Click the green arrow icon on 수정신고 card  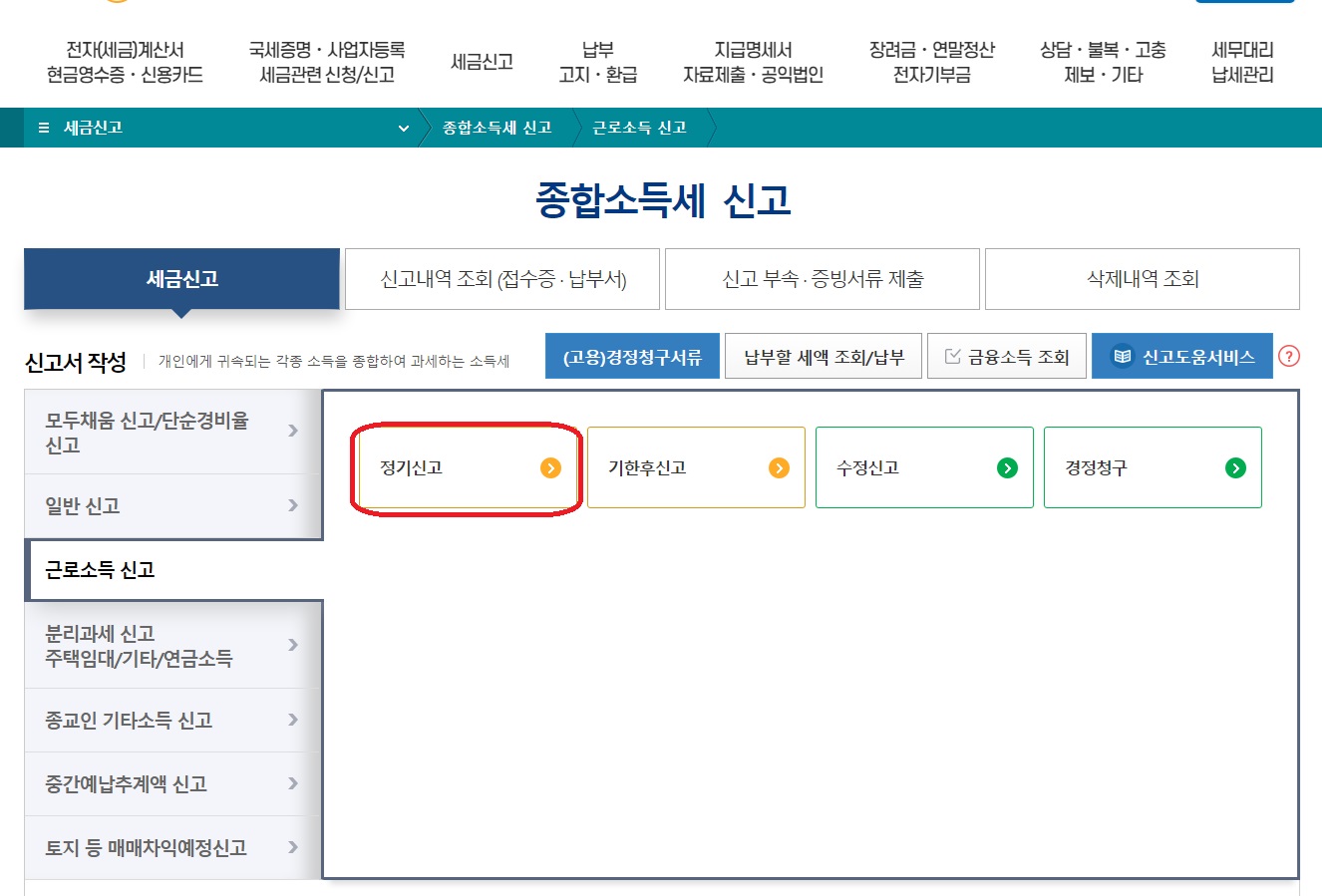click(x=1007, y=467)
